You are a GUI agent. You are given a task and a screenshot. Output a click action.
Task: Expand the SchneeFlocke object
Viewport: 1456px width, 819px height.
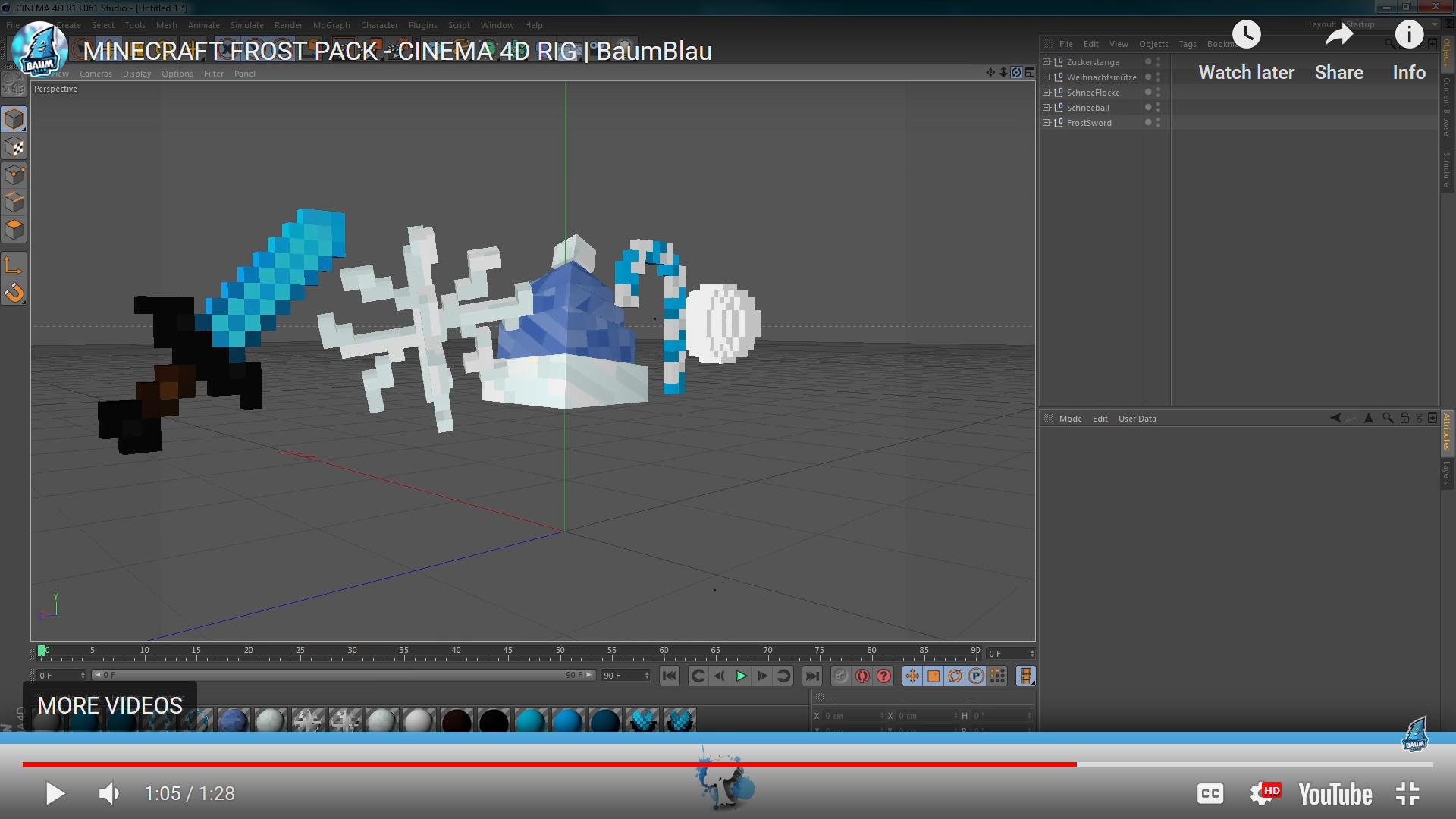(1046, 93)
